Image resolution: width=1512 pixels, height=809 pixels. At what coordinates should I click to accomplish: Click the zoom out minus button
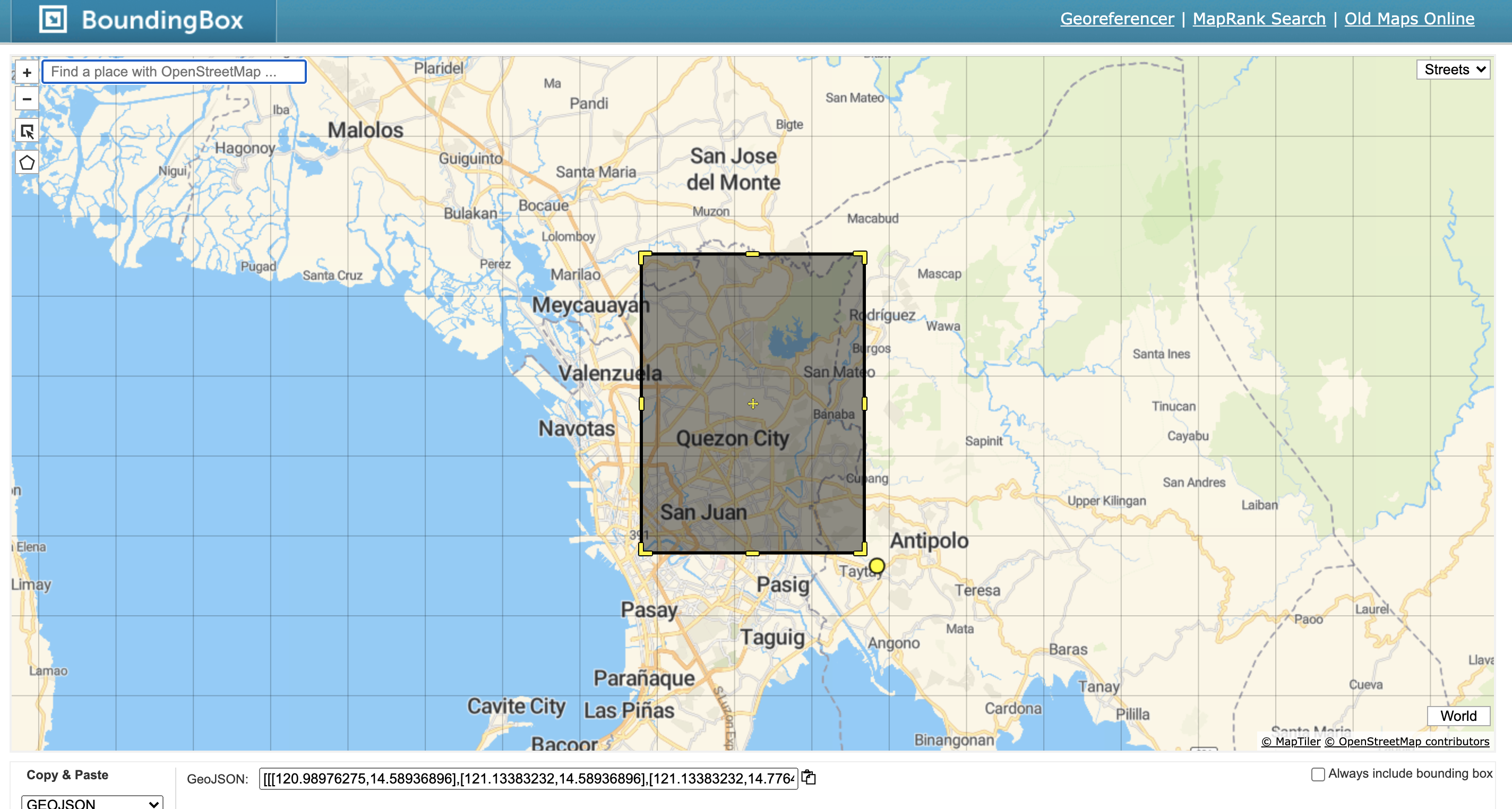point(27,99)
